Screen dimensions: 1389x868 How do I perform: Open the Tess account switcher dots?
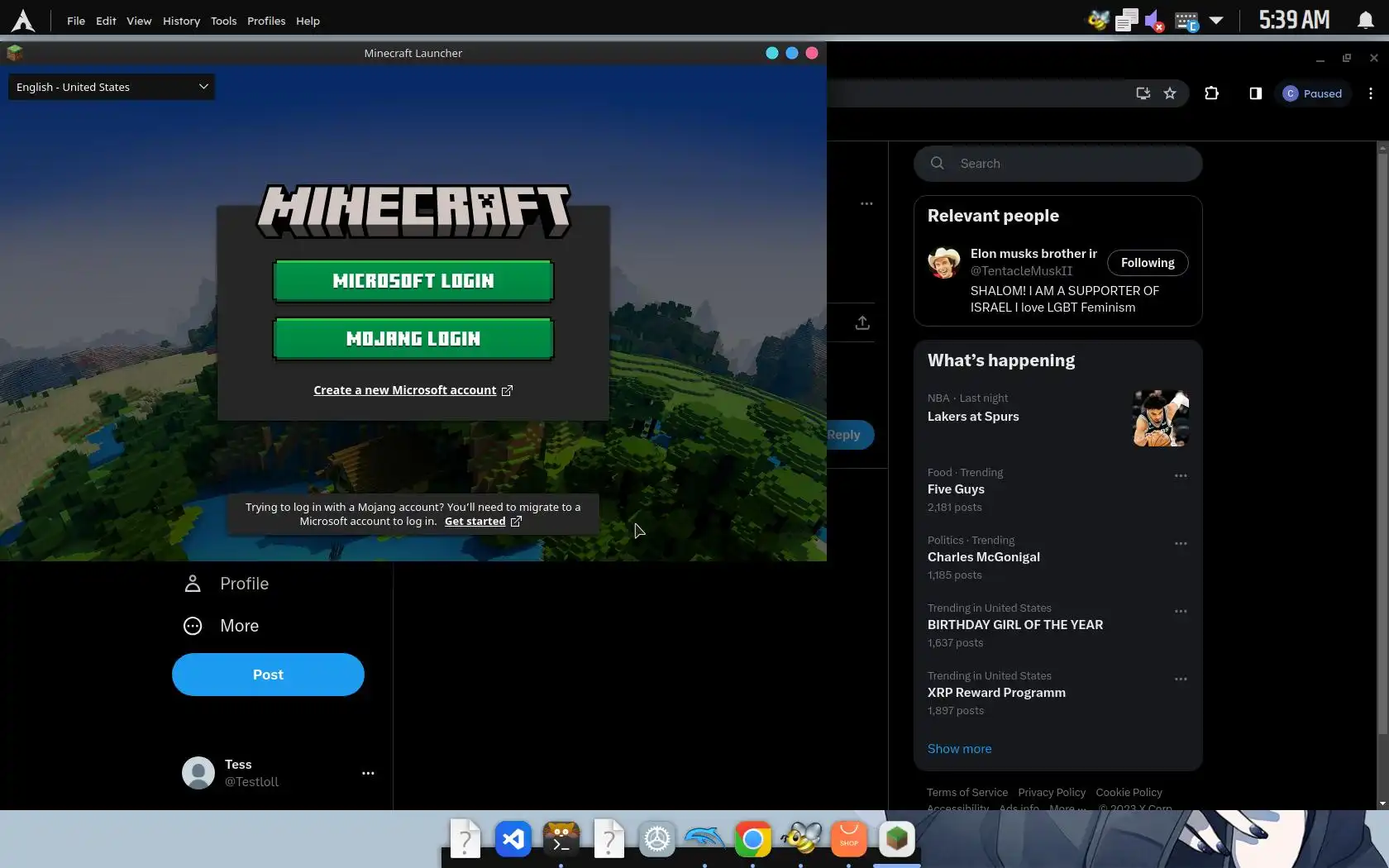pyautogui.click(x=368, y=773)
